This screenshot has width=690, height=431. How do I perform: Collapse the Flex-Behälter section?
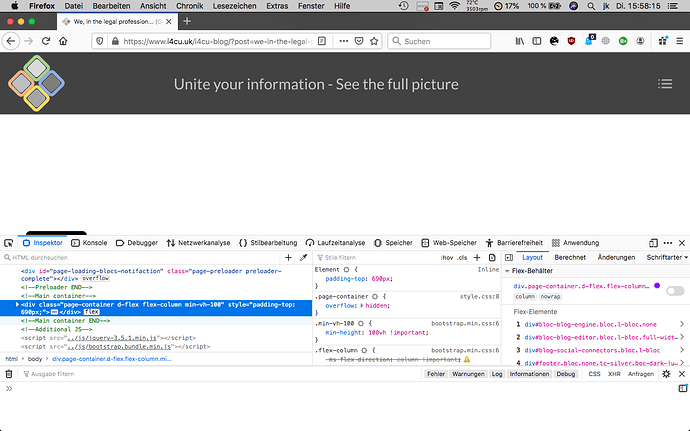coord(507,271)
